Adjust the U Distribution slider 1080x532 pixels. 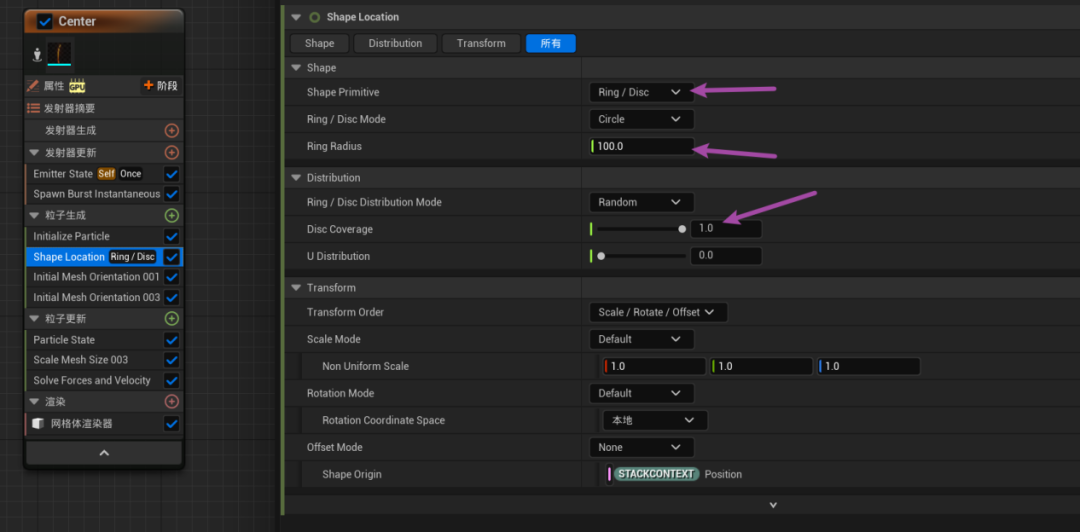pyautogui.click(x=639, y=256)
